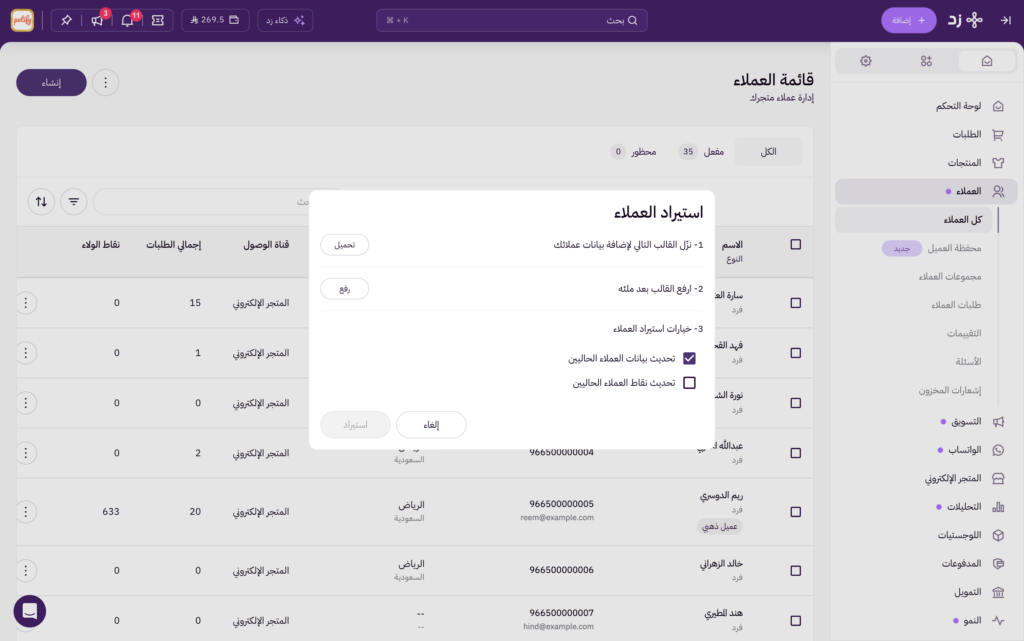
Task: Open التقييمات reviews submenu
Action: [964, 333]
